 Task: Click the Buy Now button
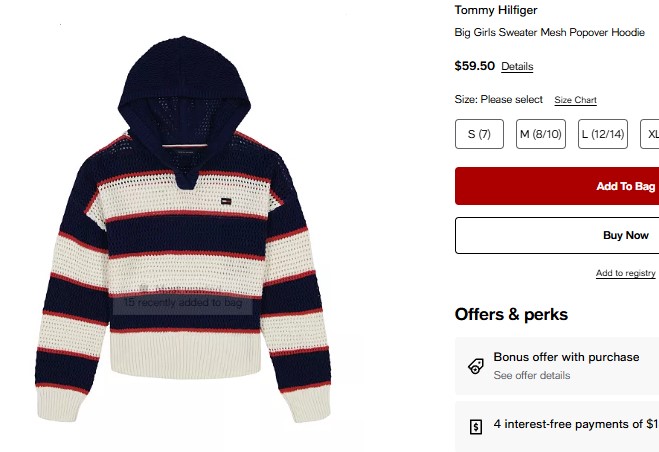point(557,235)
